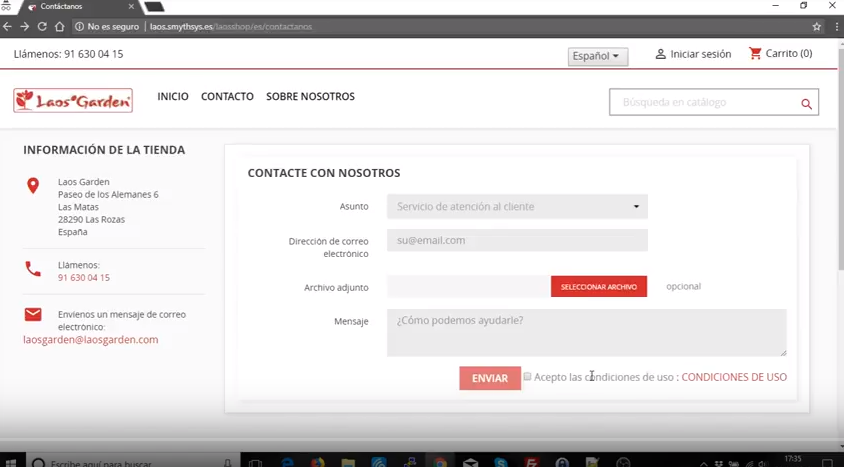The image size is (844, 467).
Task: Reload the page with the browser refresh icon
Action: 42,27
